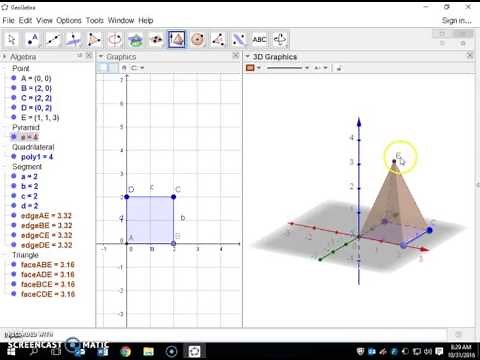Viewport: 480px width, 360px height.
Task: Open the color dropdown arrow in 3D style bar
Action: point(259,68)
